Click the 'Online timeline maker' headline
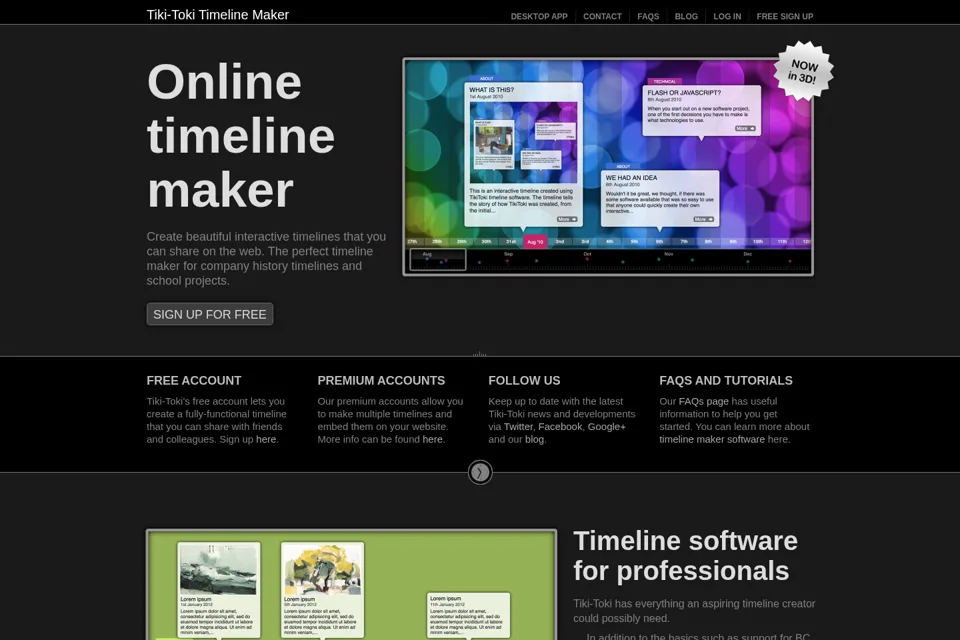960x640 pixels. tap(241, 136)
